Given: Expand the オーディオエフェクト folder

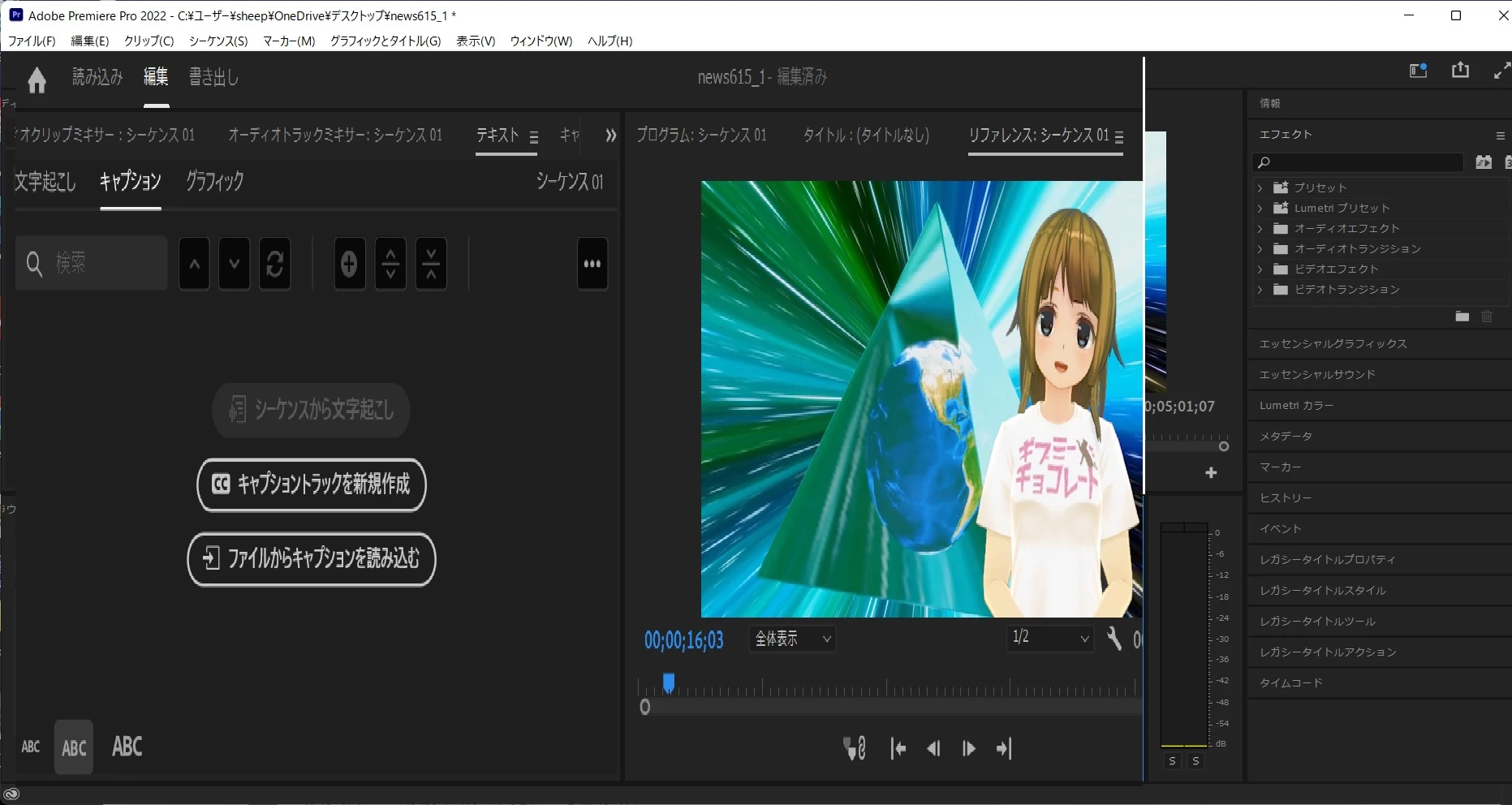Looking at the screenshot, I should click(1260, 229).
